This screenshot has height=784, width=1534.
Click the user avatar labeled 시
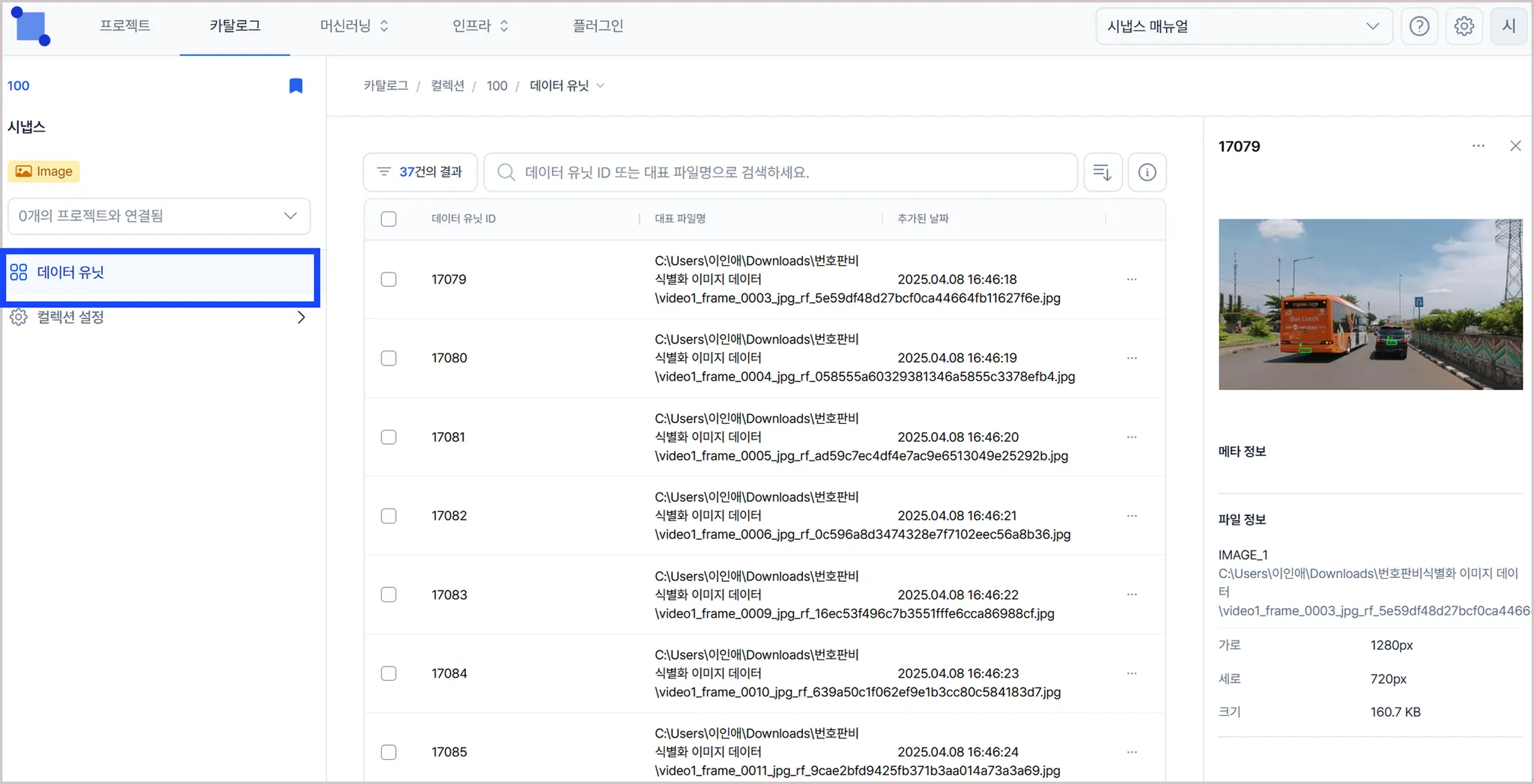coord(1509,26)
